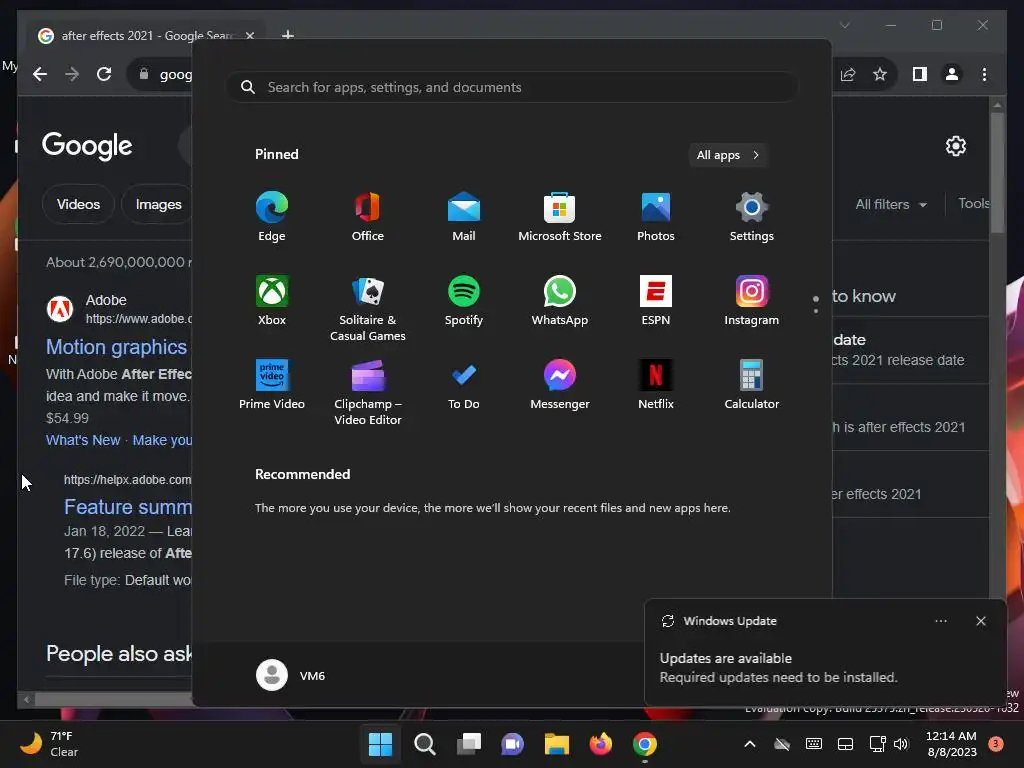The width and height of the screenshot is (1024, 768).
Task: Open Instagram from pinned apps
Action: [752, 301]
